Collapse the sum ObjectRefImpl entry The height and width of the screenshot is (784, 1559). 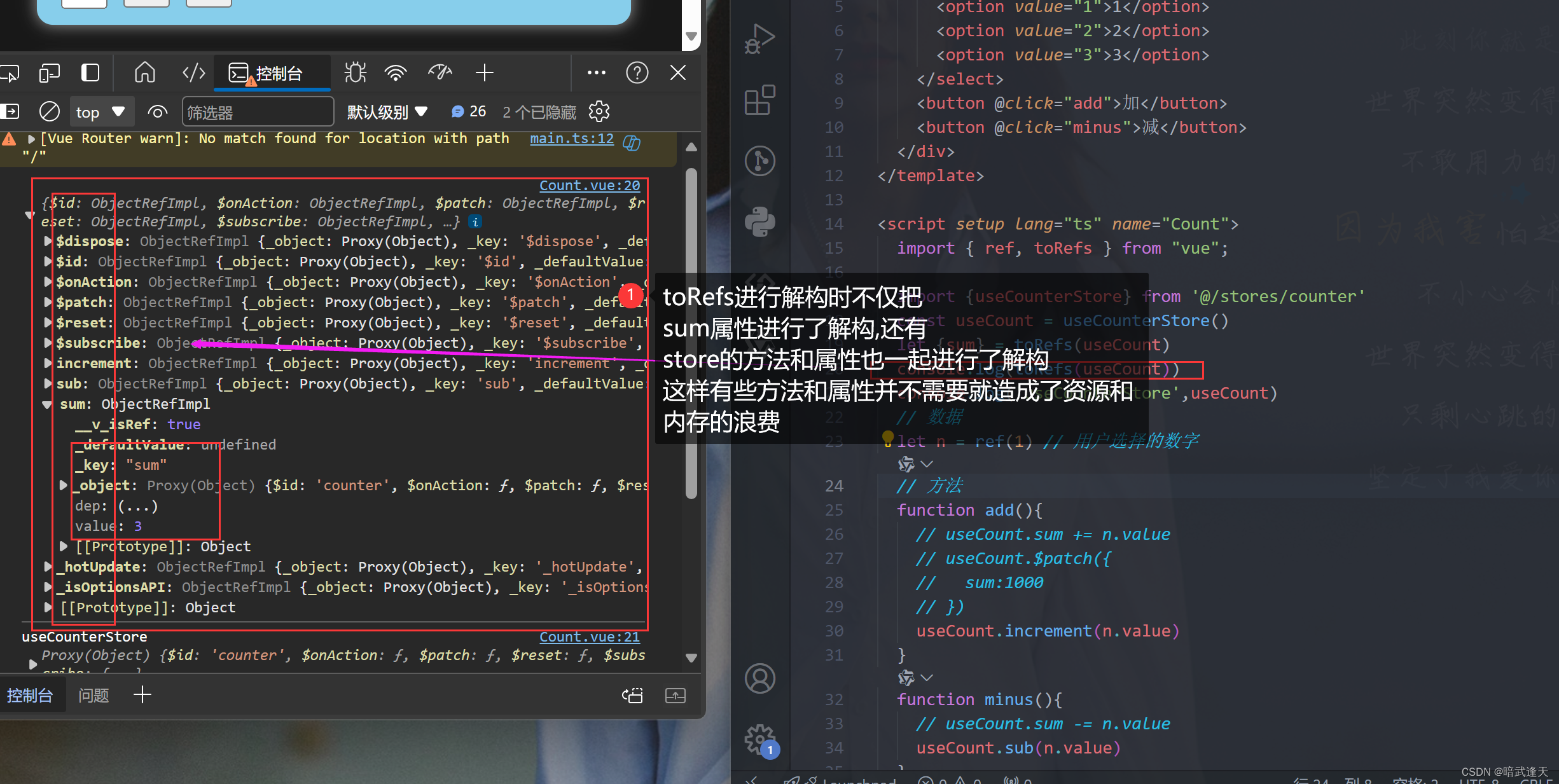click(x=47, y=404)
